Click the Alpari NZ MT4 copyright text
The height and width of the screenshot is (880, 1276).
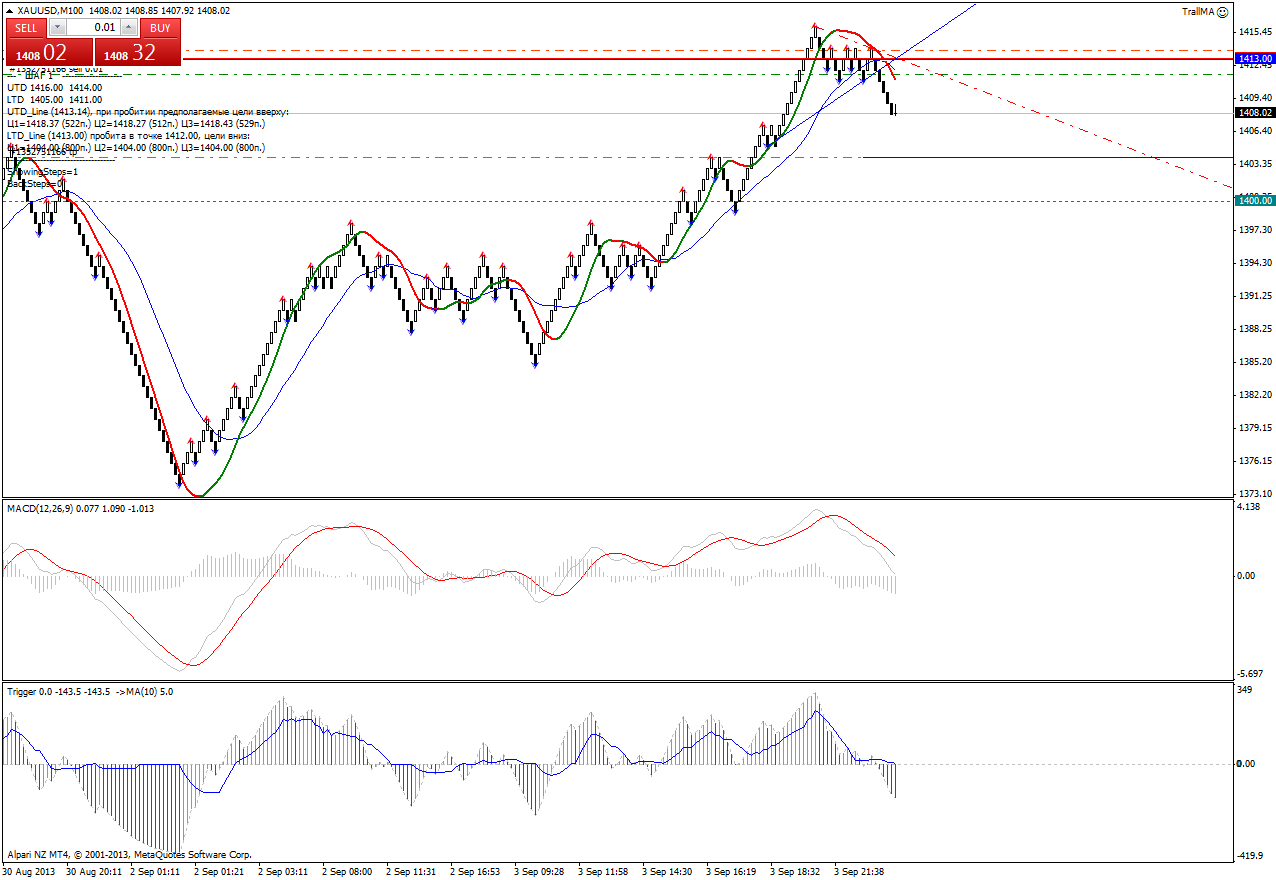pos(130,855)
